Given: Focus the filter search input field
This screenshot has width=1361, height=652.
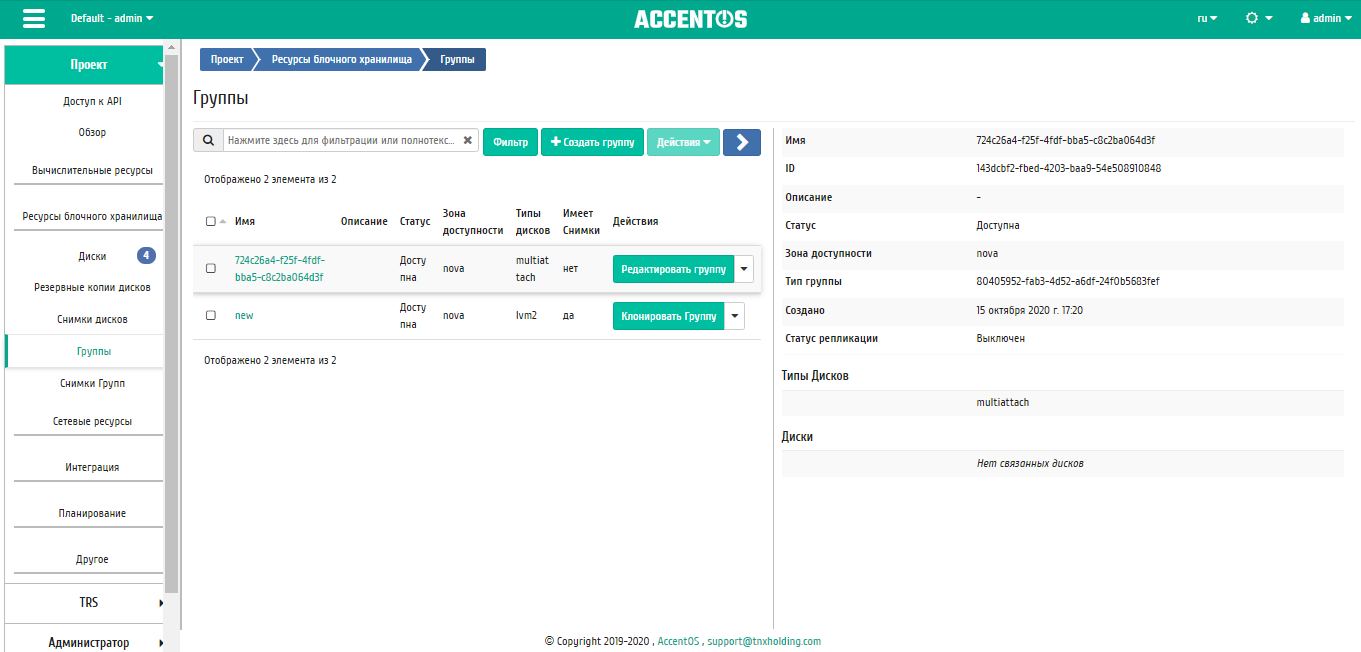Looking at the screenshot, I should pos(342,141).
